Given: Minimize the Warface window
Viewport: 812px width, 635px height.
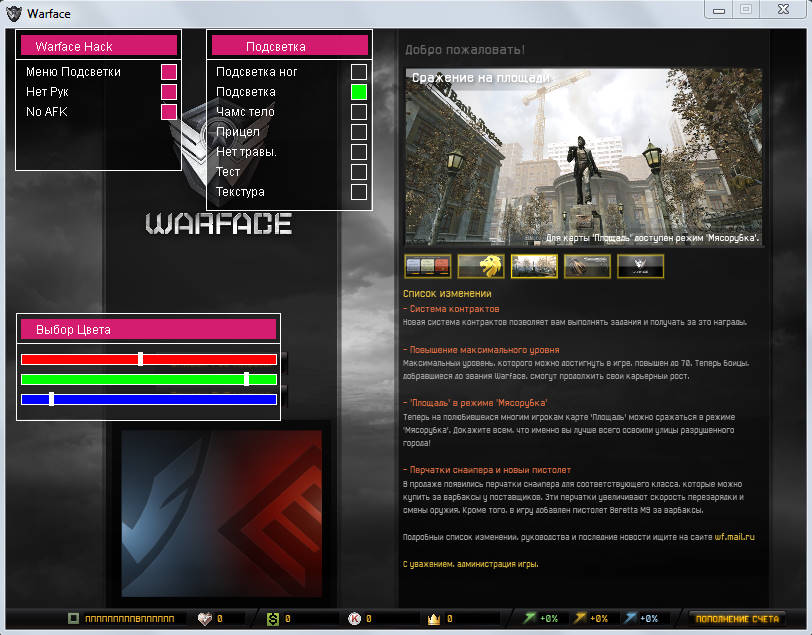Looking at the screenshot, I should [719, 10].
